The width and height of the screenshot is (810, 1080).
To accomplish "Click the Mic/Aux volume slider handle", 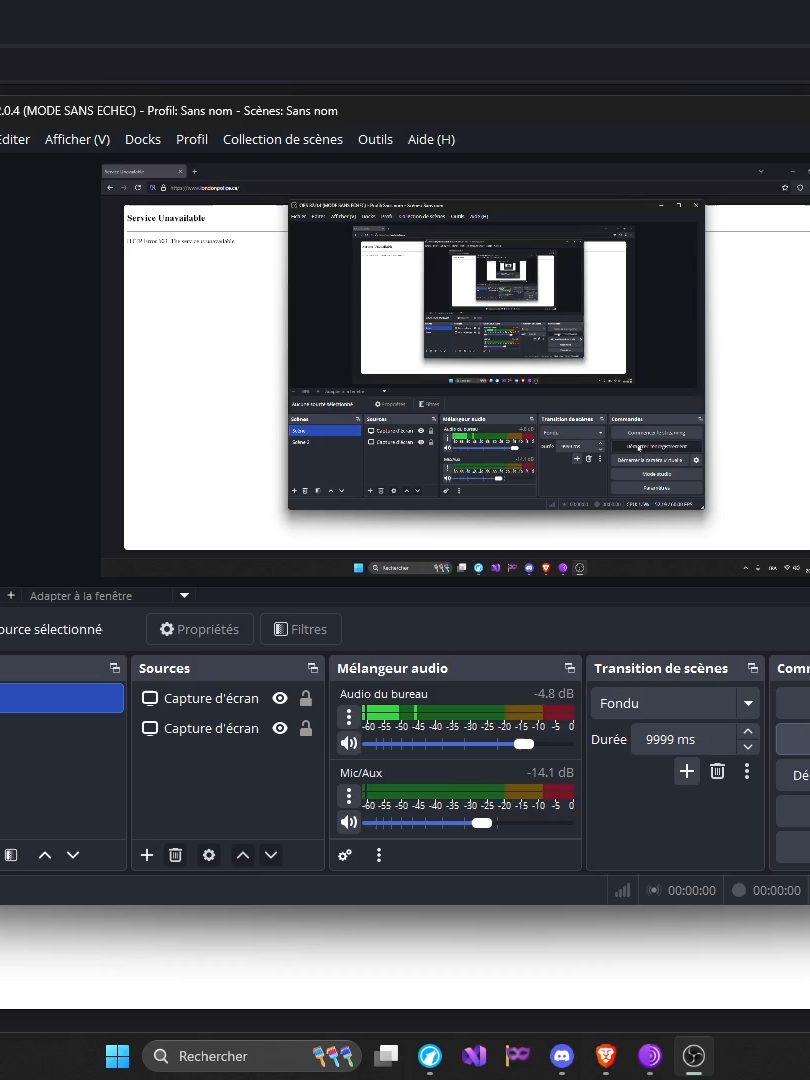I will 482,823.
